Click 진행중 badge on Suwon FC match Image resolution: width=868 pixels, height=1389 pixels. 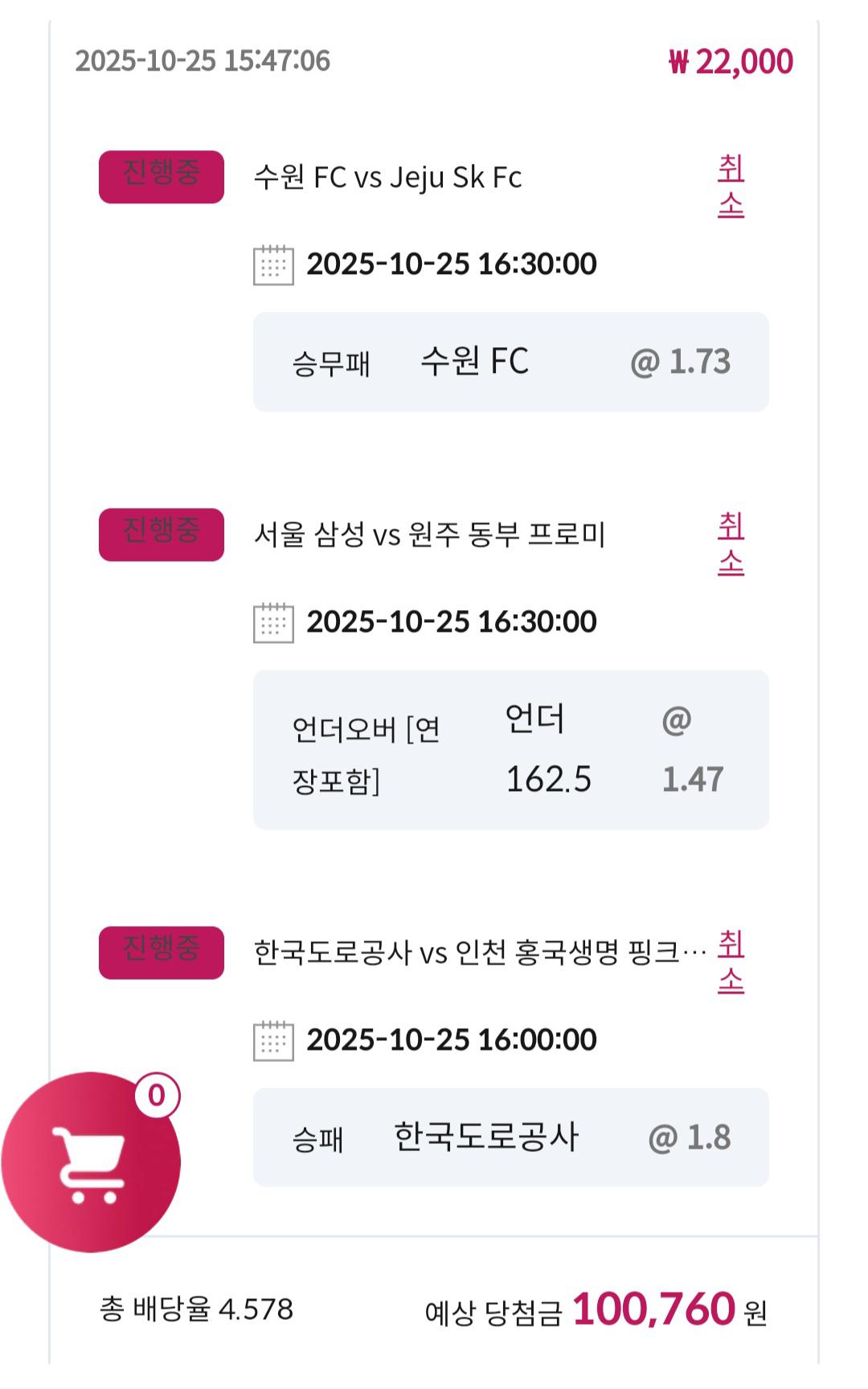[x=161, y=177]
